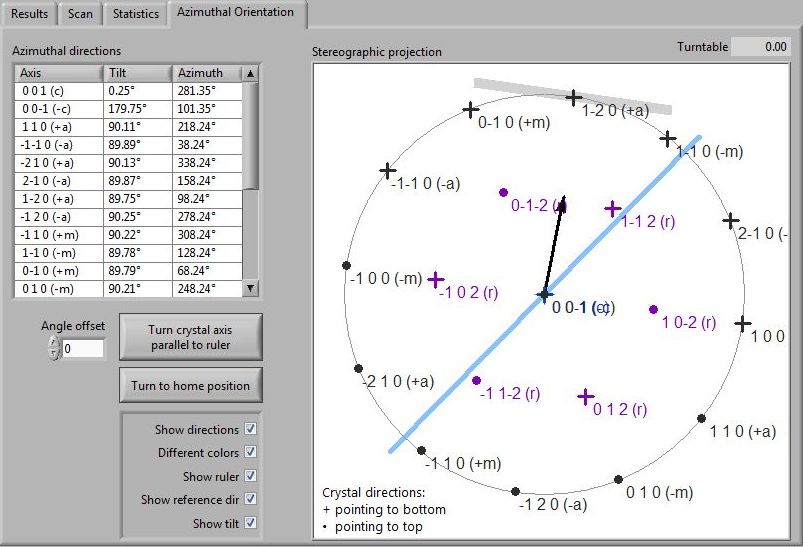Select the 1 1 0 (+a) table row
This screenshot has width=803, height=547.
(129, 127)
